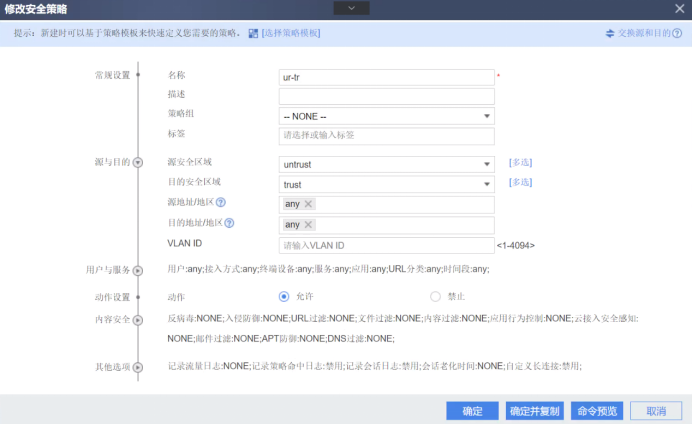Click the <1-4094> VLAN range hint
This screenshot has height=424, width=693.
[x=516, y=245]
